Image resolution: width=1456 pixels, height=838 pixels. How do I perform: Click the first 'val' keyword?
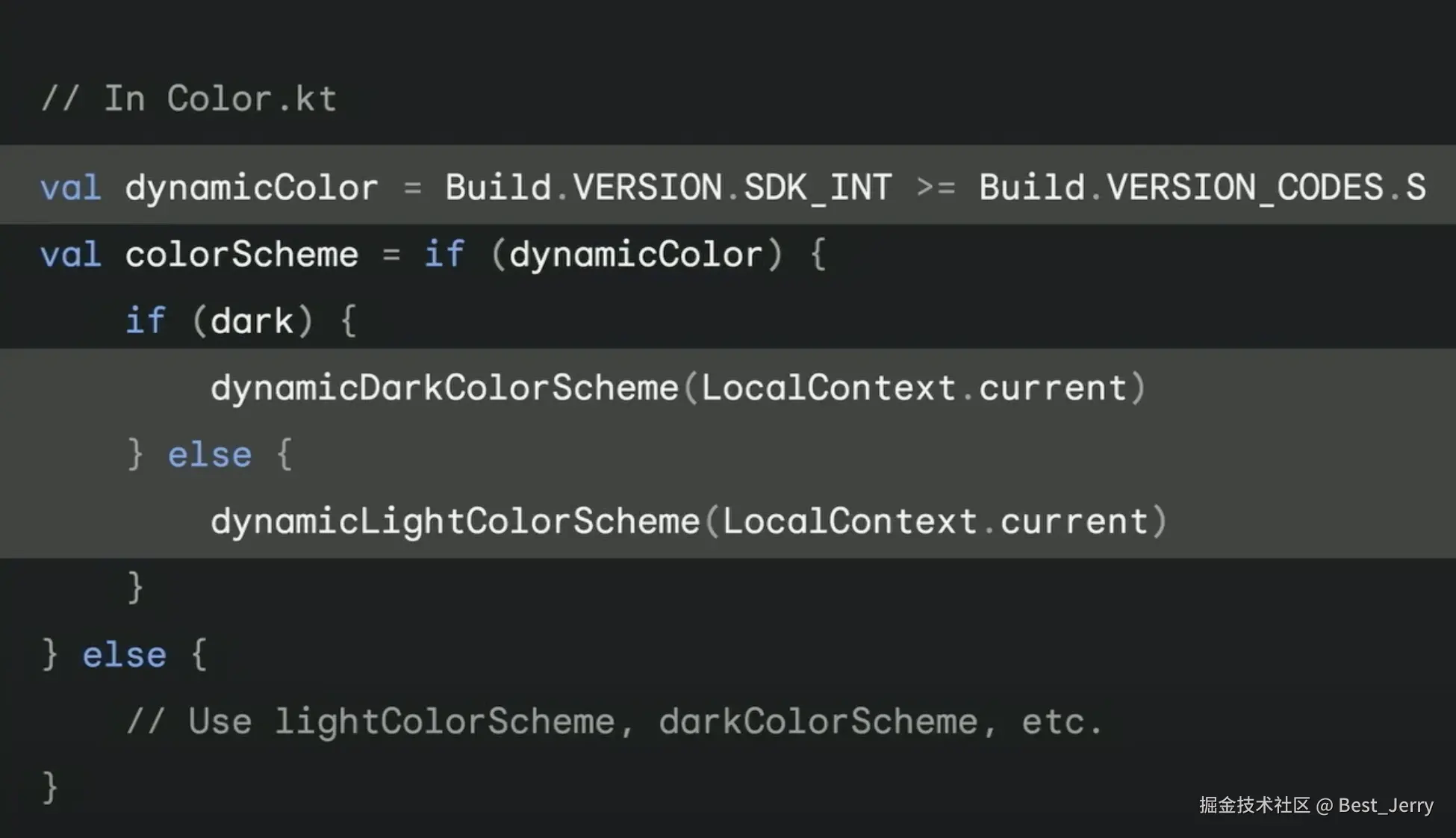point(71,187)
